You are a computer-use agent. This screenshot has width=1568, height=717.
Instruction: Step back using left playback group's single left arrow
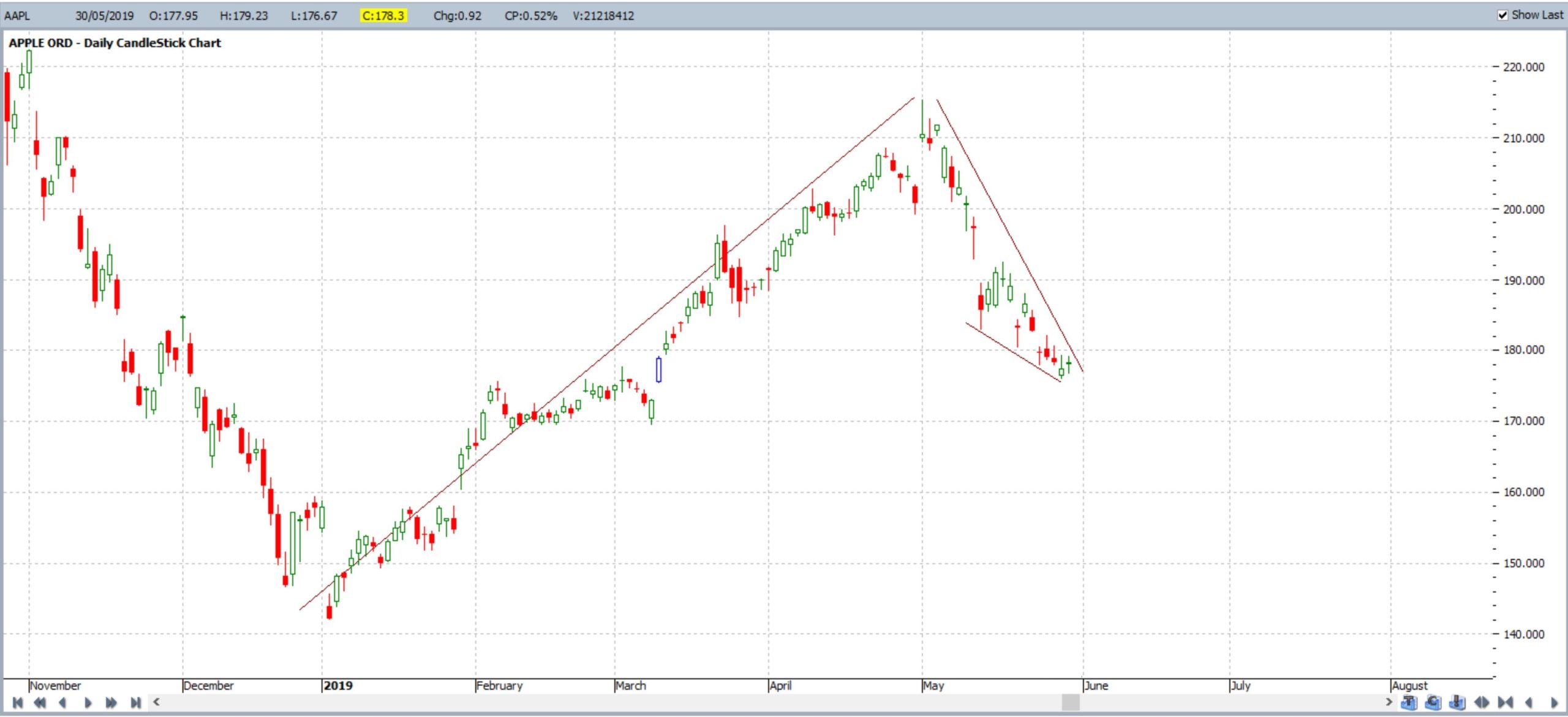point(62,702)
